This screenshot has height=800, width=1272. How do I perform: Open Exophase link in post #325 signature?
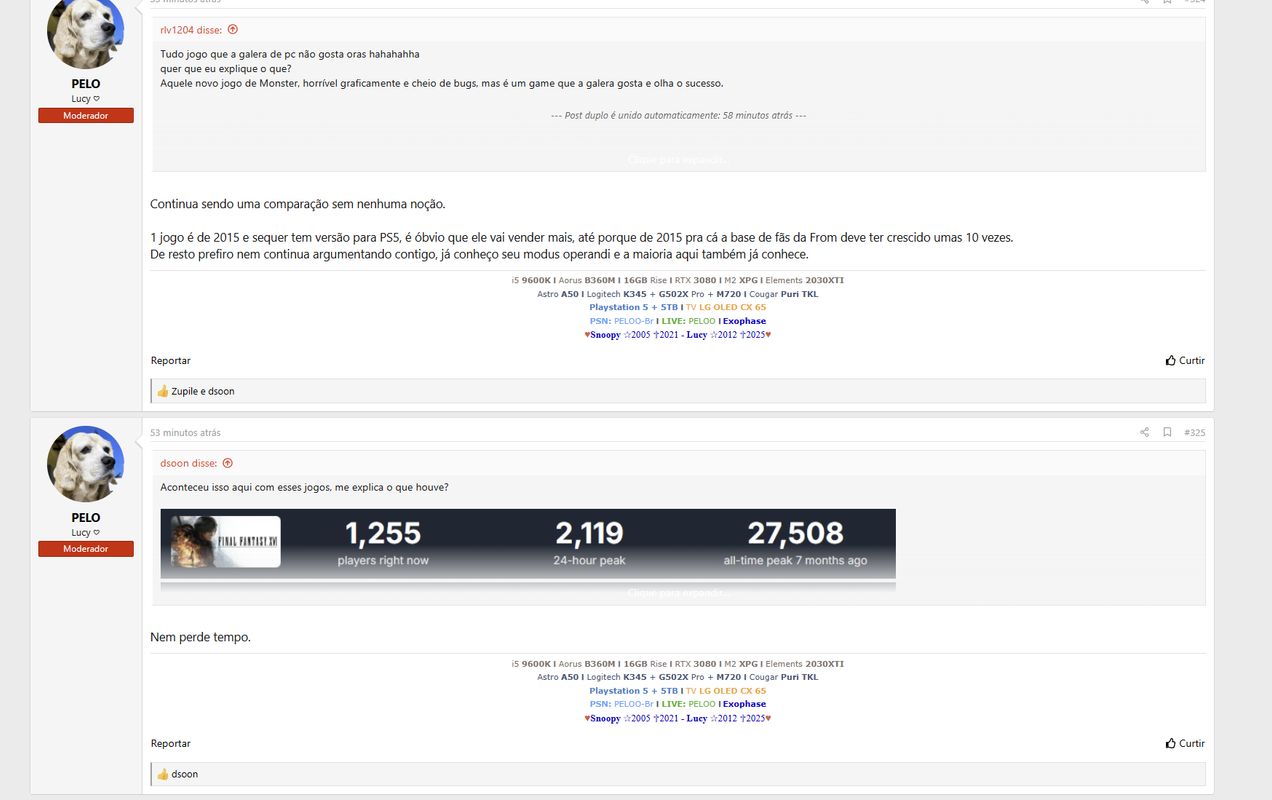coord(744,704)
